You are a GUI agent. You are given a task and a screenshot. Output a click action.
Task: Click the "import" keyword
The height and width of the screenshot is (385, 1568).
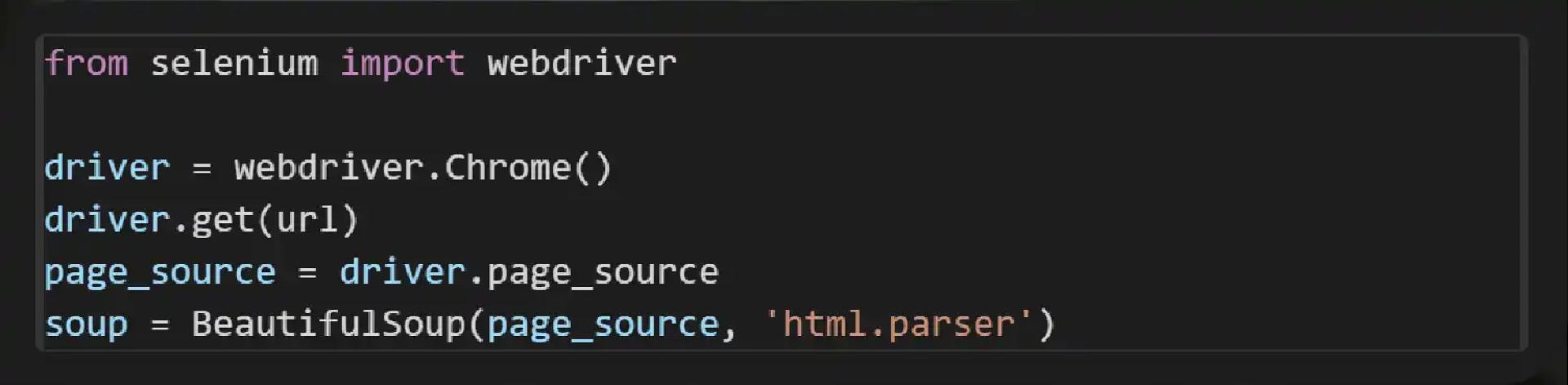(x=402, y=63)
